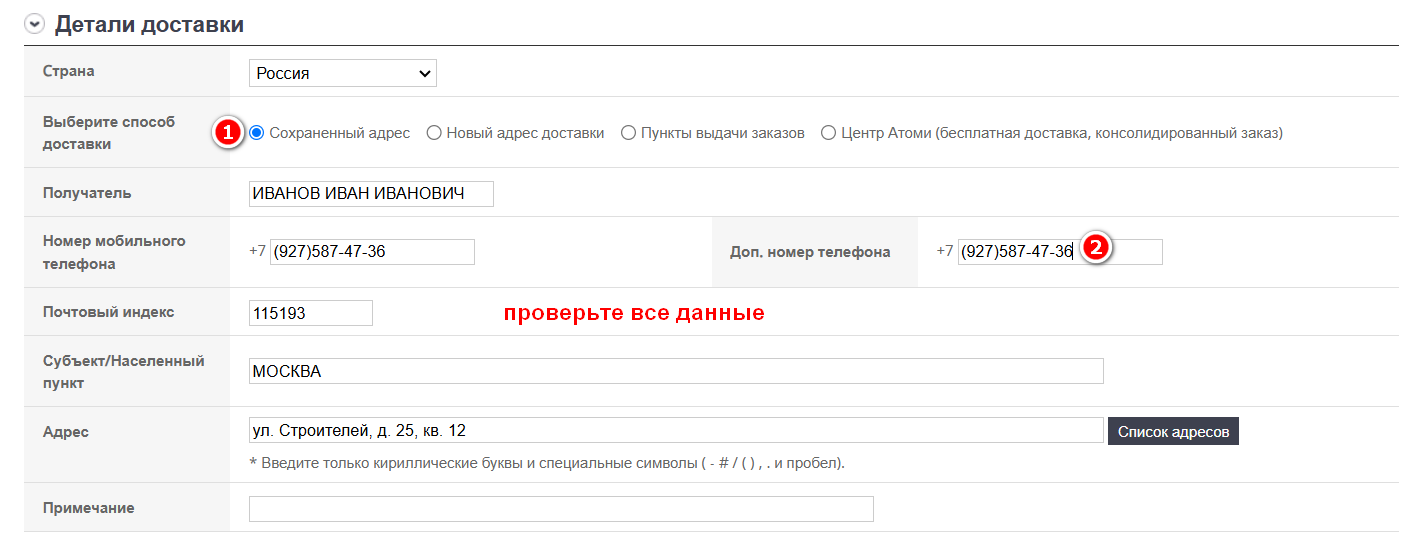The height and width of the screenshot is (552, 1404).
Task: Choose Центр Атоми free delivery option
Action: click(828, 133)
